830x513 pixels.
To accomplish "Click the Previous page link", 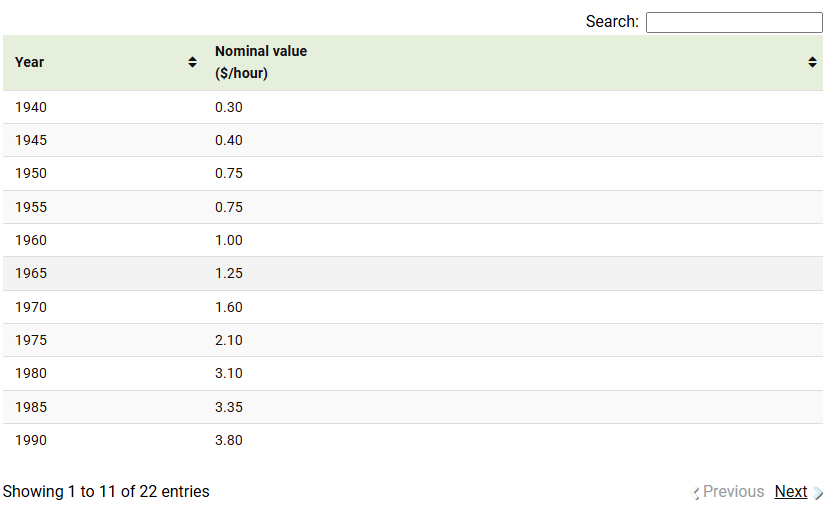I will click(x=733, y=492).
